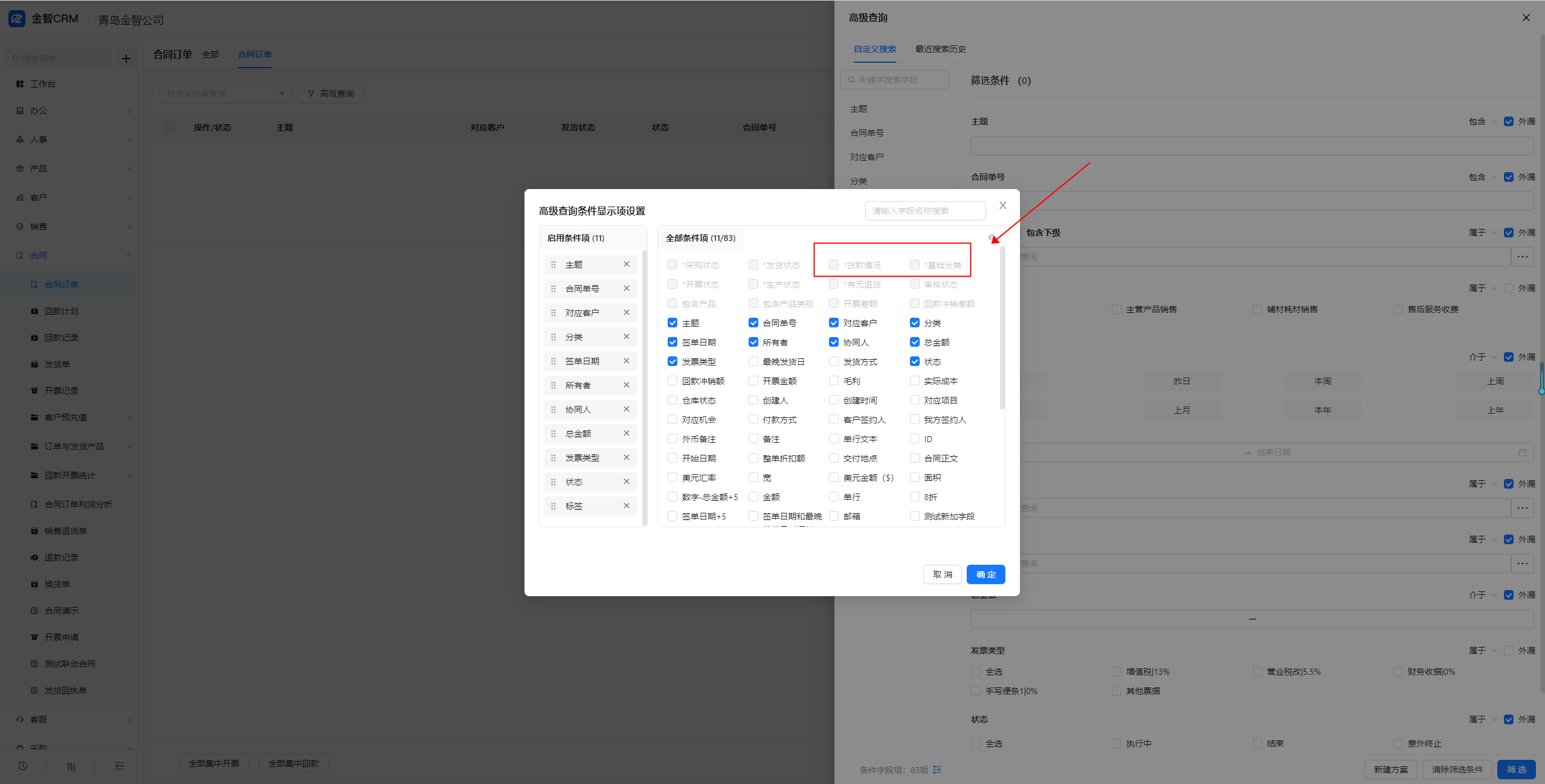Click the condition field settings icon beside 83项

(x=937, y=770)
